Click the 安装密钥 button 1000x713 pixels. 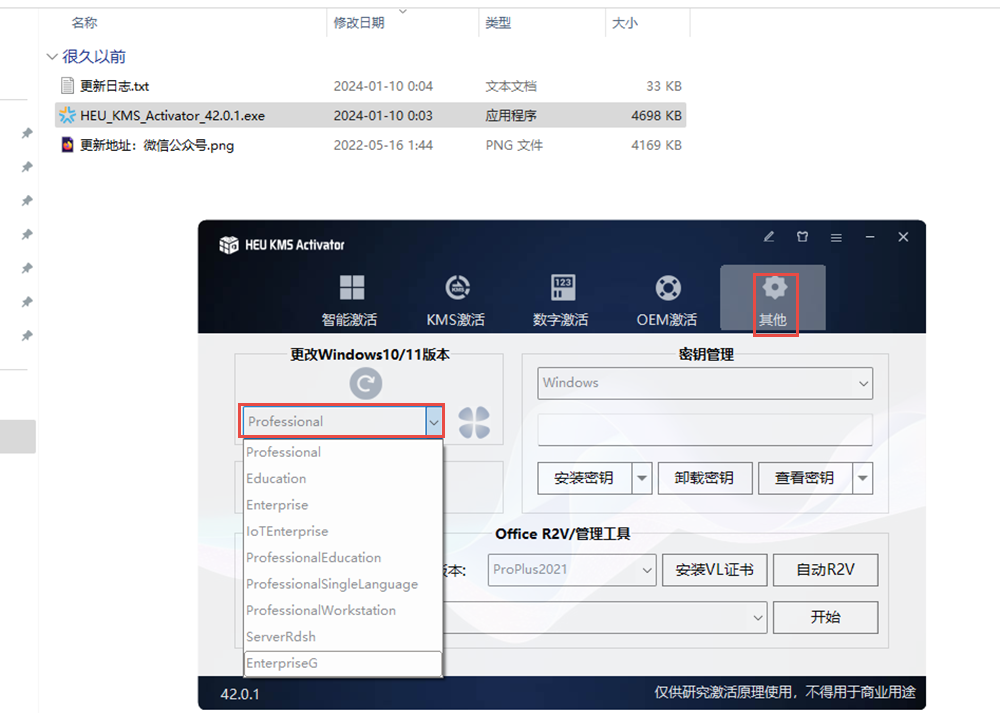click(x=584, y=478)
